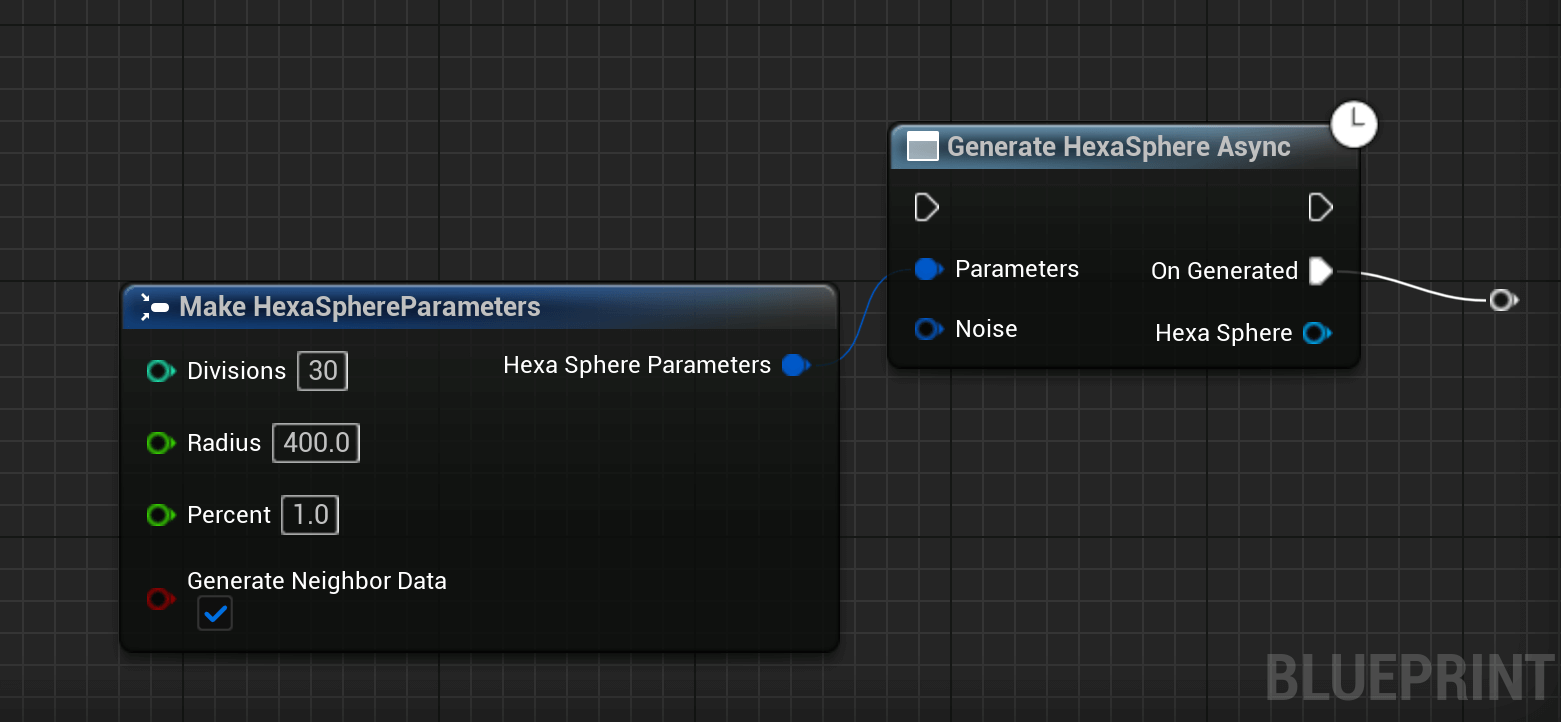Click the Hexa Sphere Parameters label

[x=637, y=365]
